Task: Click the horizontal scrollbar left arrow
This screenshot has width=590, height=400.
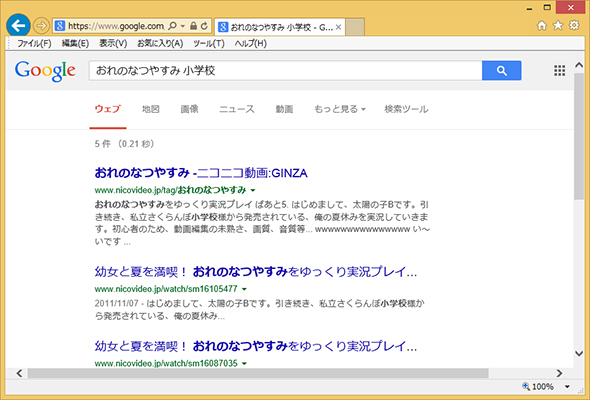Action: (x=19, y=373)
